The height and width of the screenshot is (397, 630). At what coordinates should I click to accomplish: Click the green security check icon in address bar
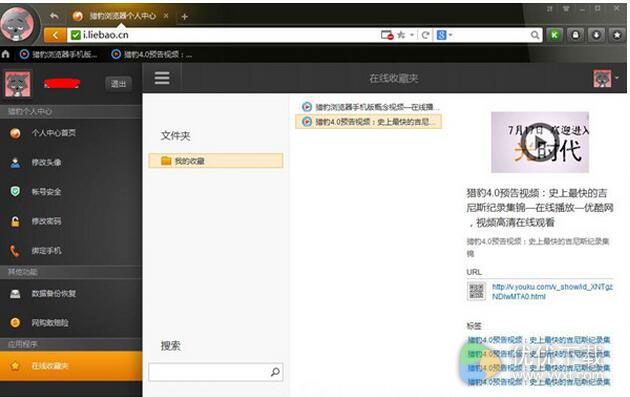pyautogui.click(x=76, y=35)
